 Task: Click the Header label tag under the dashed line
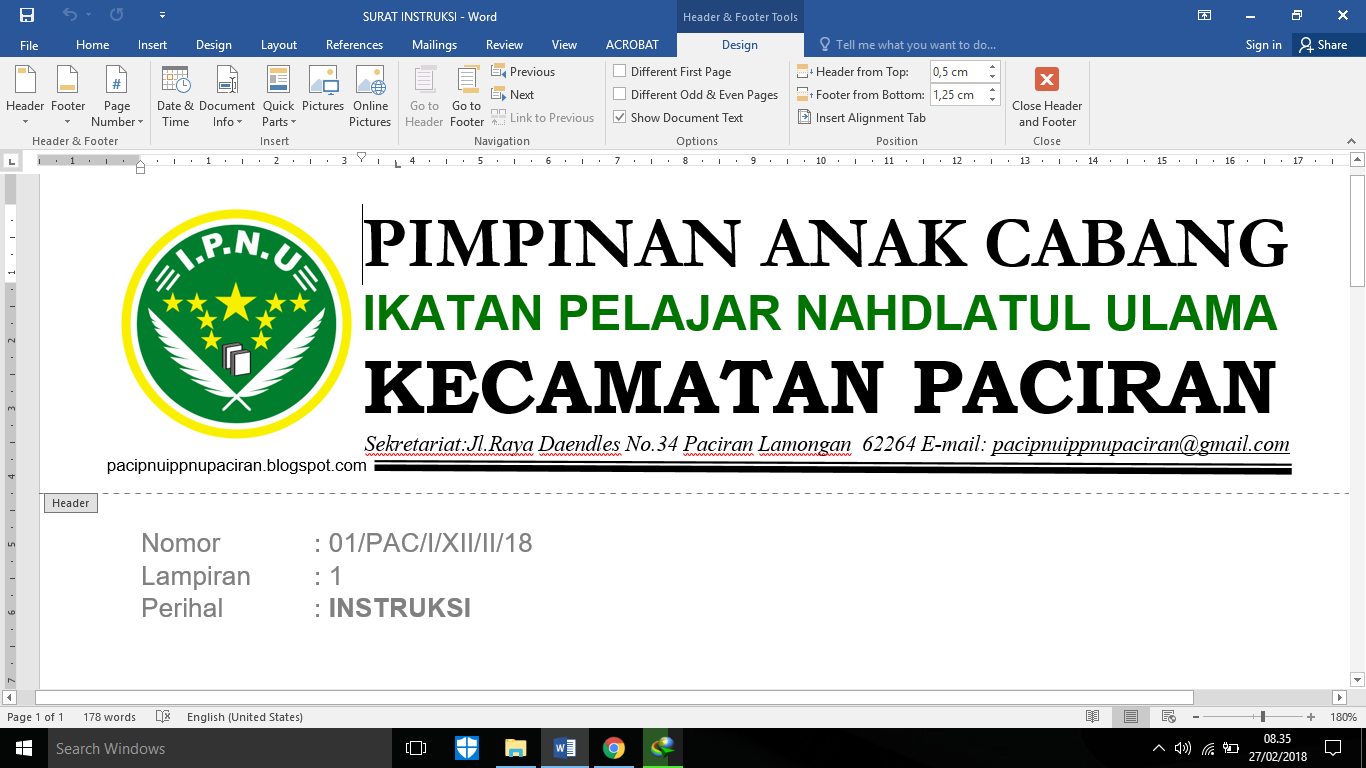71,503
